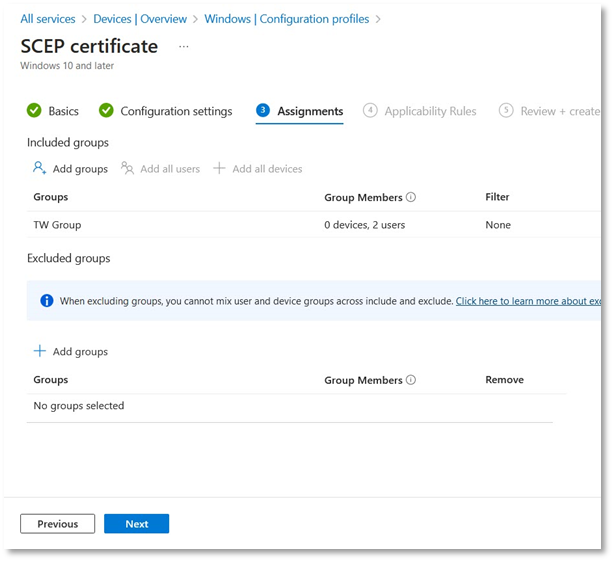613x561 pixels.
Task: Click the Group Members info icon in Included groups
Action: pos(411,197)
